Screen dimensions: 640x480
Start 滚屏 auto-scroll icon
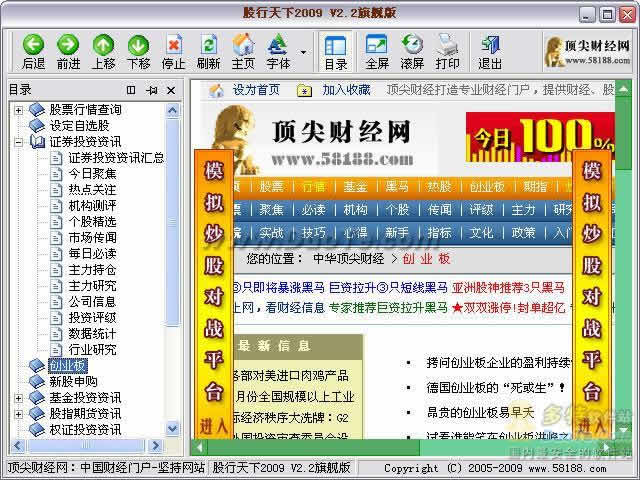[412, 44]
